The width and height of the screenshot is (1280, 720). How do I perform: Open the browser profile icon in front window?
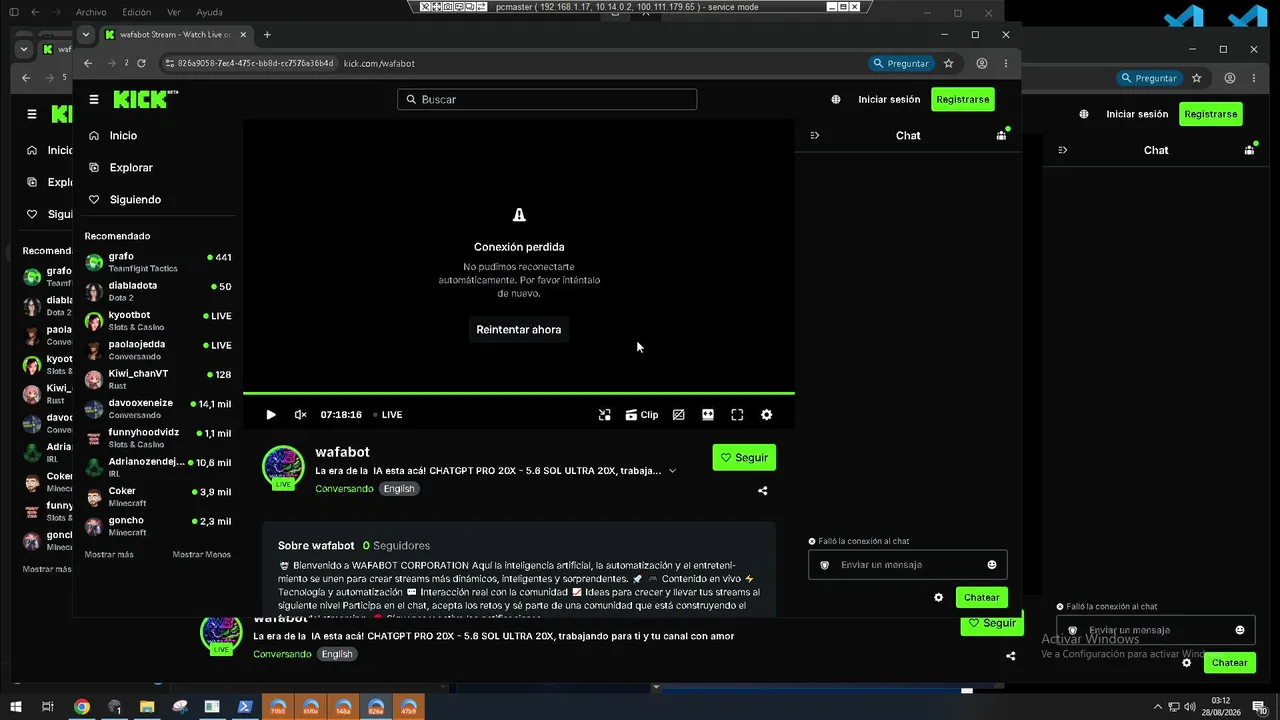982,64
